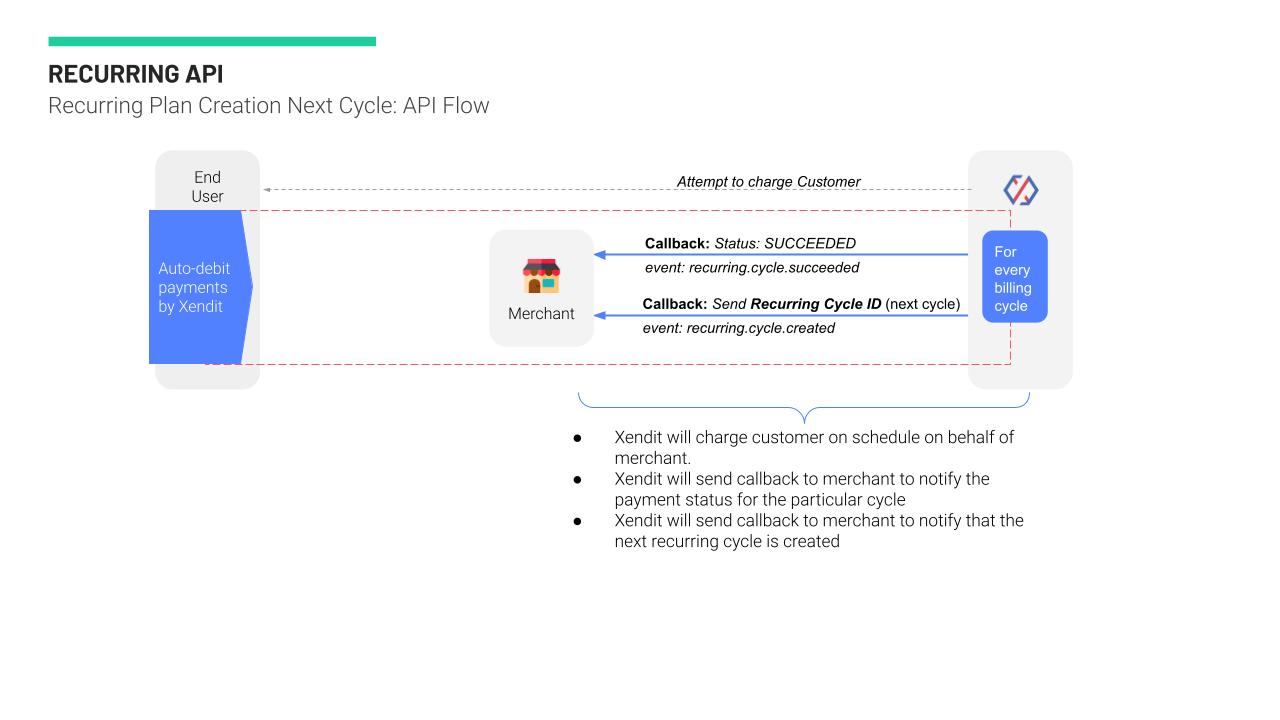Click bullet 'Xendit will charge customer on schedule'
This screenshot has width=1280, height=720.
coord(814,447)
